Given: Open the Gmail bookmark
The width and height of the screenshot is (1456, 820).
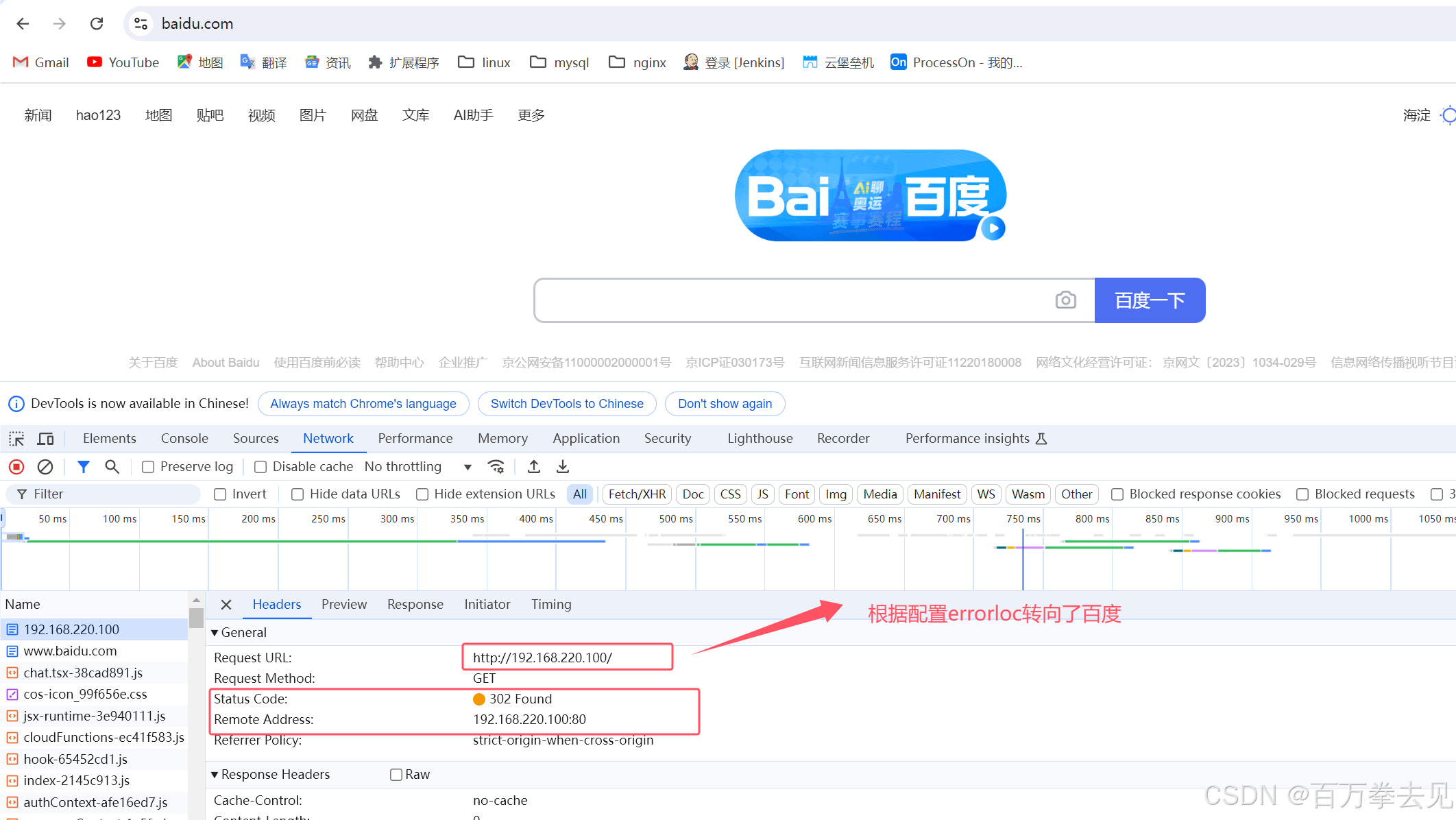Looking at the screenshot, I should [41, 62].
